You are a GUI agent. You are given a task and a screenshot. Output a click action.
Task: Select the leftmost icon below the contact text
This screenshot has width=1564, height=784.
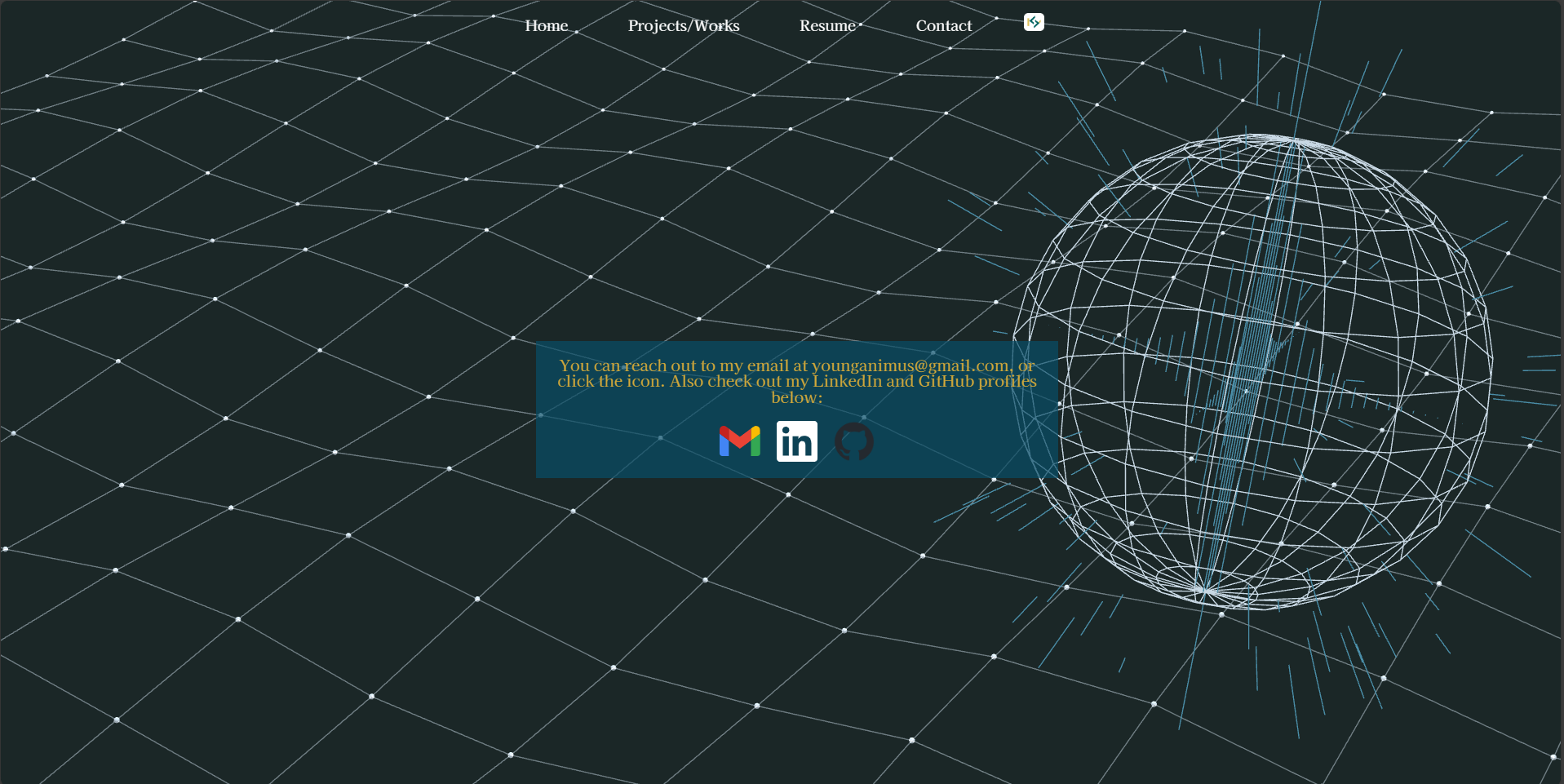[738, 441]
